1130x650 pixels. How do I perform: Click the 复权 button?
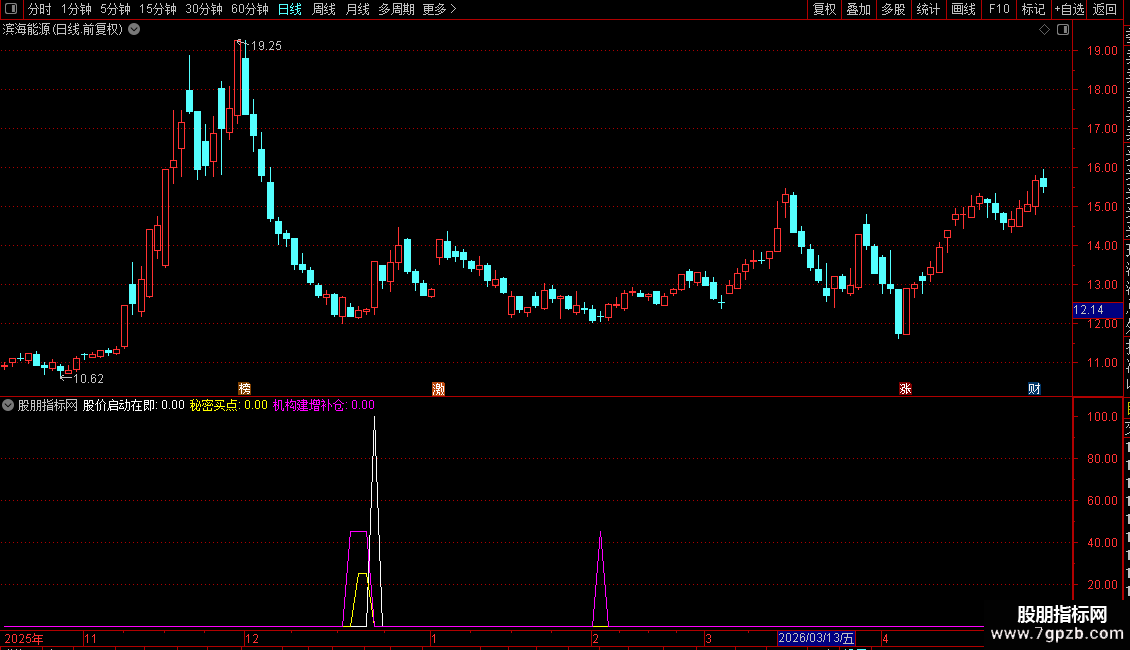pos(824,9)
